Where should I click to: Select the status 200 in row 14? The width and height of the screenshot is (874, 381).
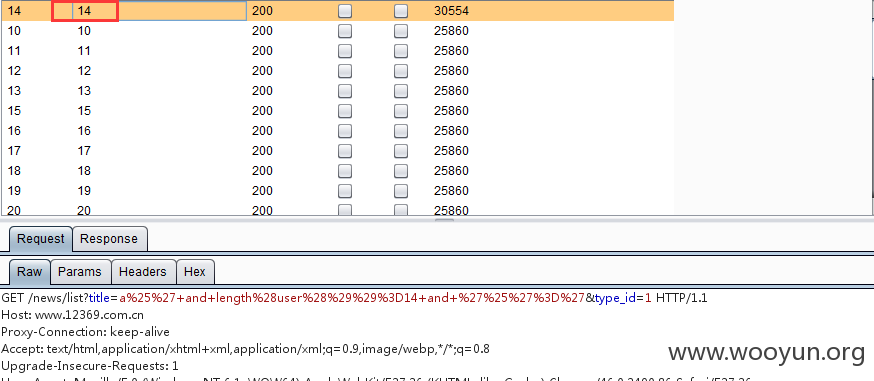(x=262, y=11)
